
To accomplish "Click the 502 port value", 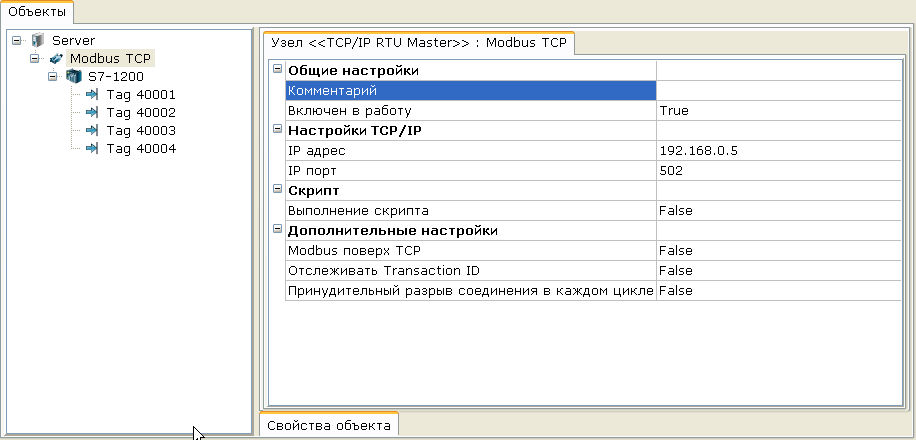I will (671, 171).
